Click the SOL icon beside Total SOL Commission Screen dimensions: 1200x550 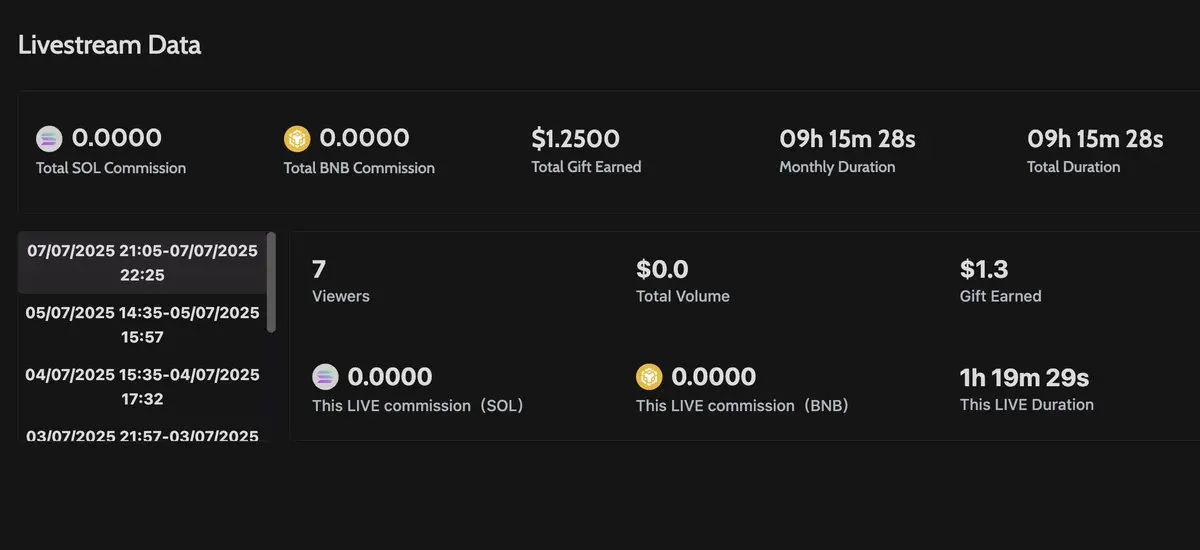[x=49, y=138]
